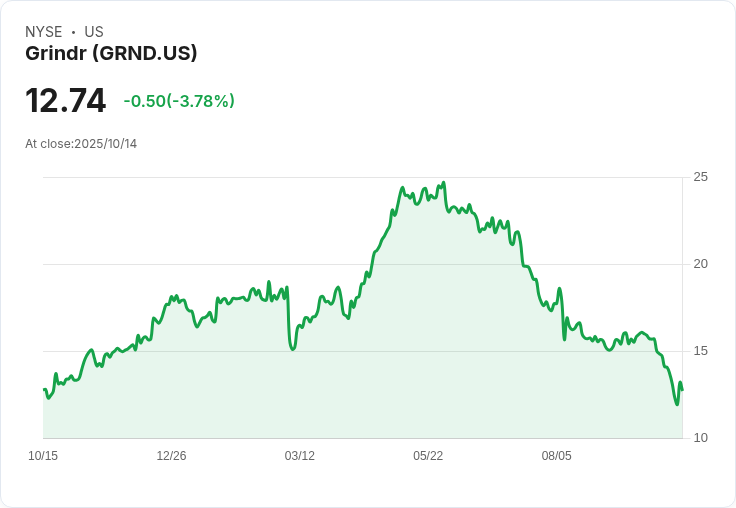
Task: Click the 20 price axis label
Action: click(700, 264)
